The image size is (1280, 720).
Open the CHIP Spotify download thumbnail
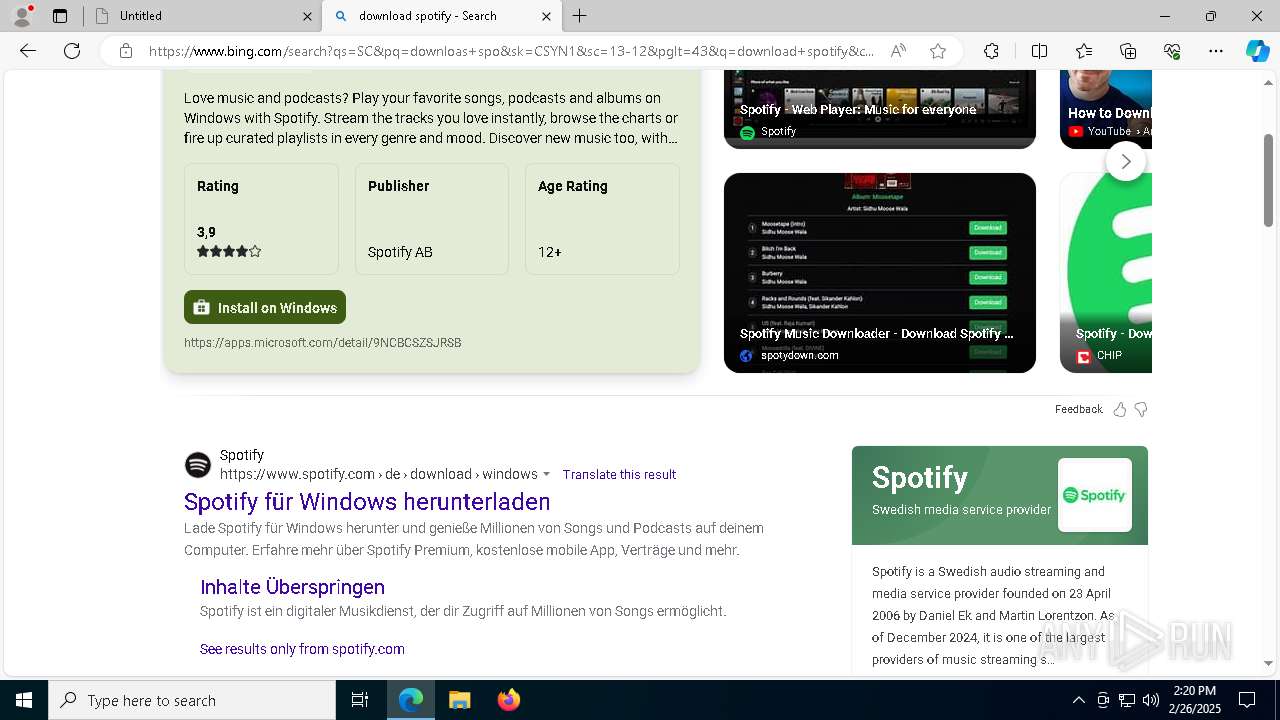(1106, 273)
